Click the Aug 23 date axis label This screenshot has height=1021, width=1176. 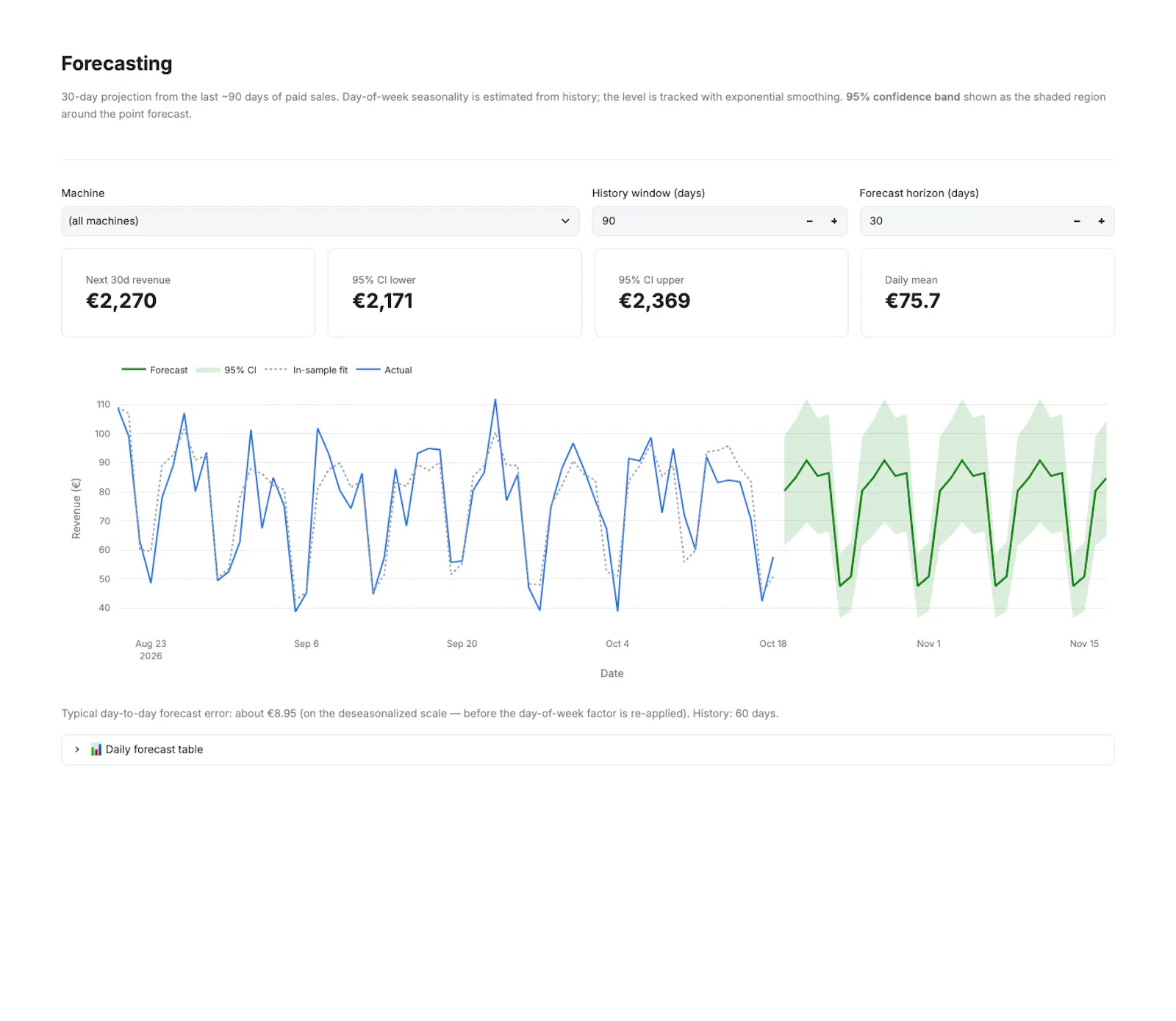coord(151,644)
